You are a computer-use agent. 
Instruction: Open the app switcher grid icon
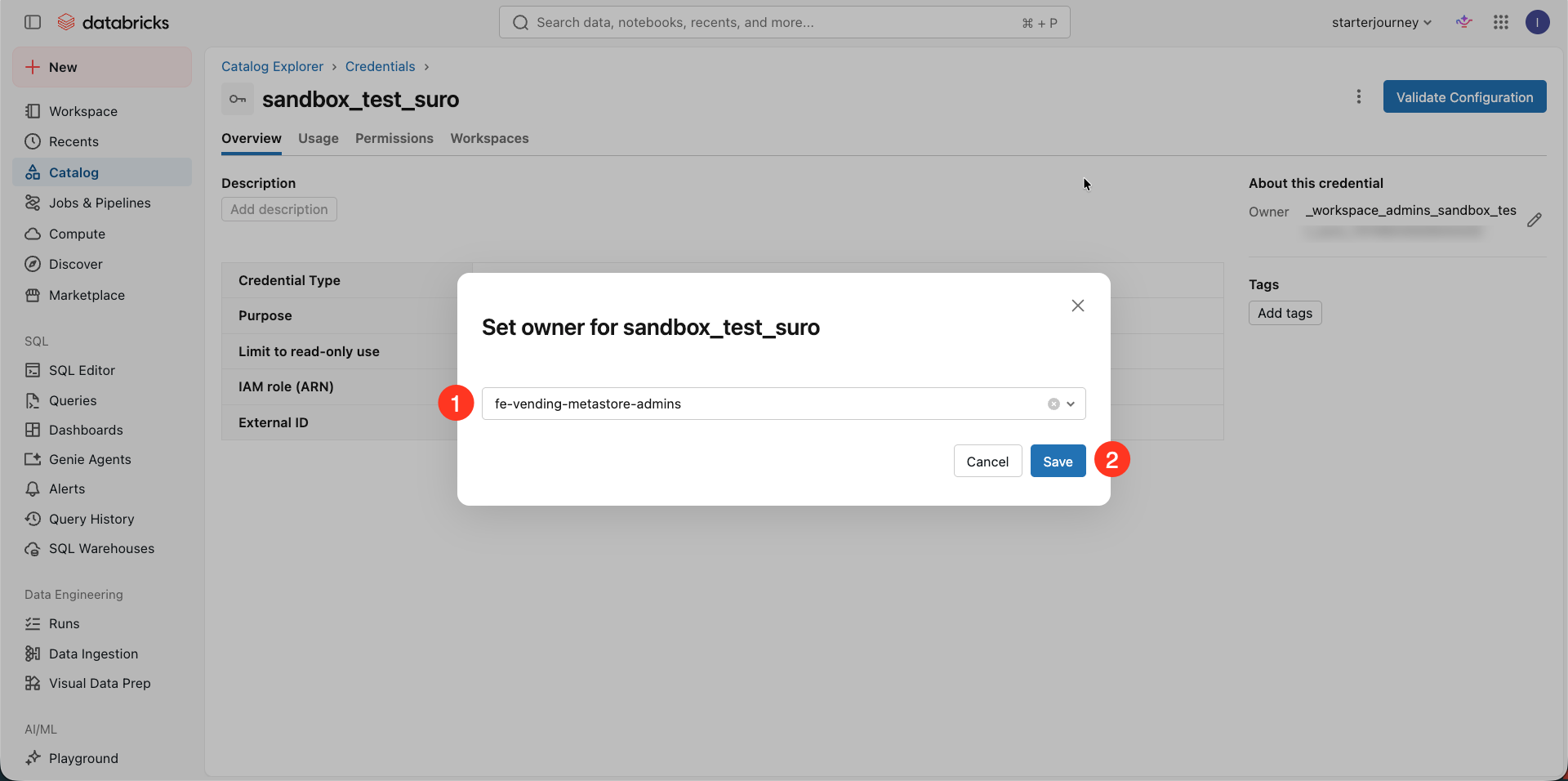[1501, 22]
